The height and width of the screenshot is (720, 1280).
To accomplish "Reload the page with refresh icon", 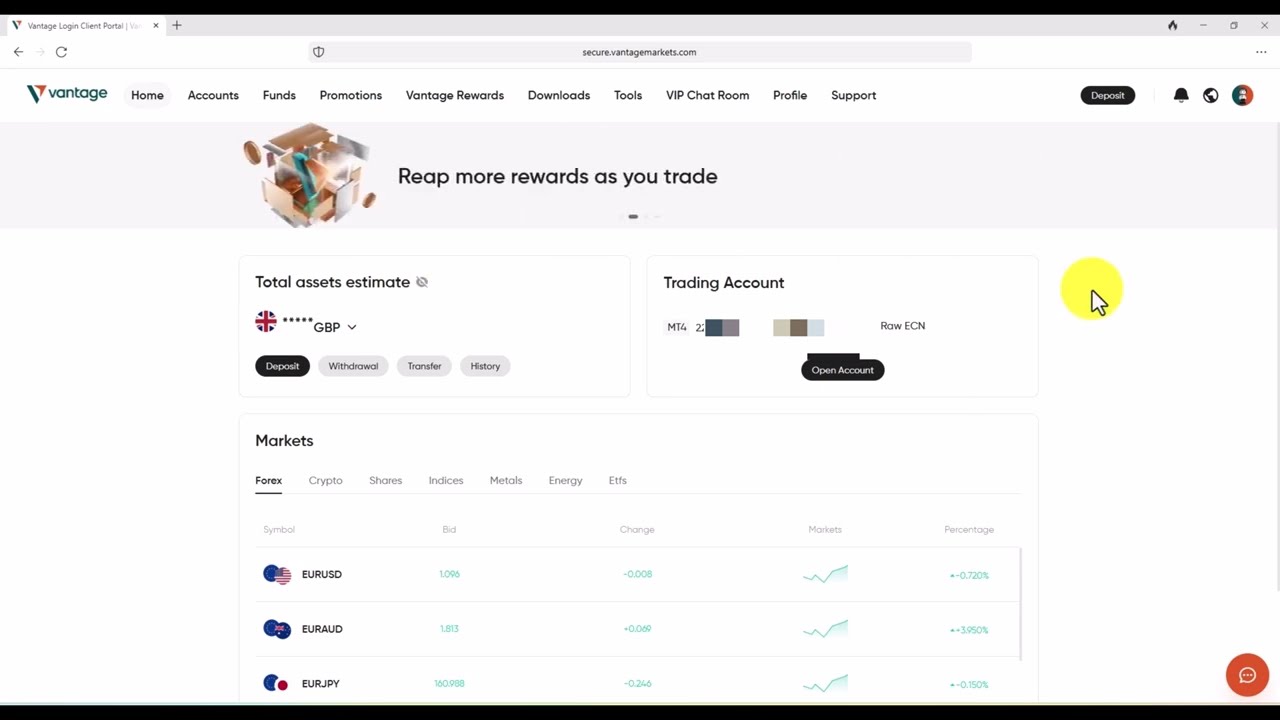I will point(61,52).
